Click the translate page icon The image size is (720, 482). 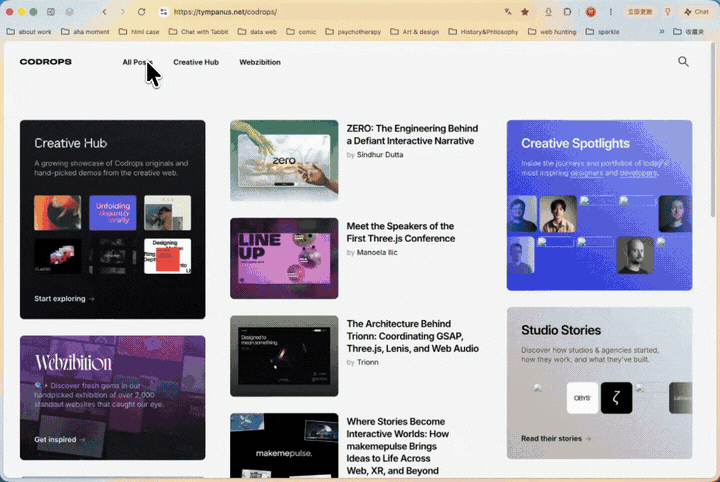508,12
